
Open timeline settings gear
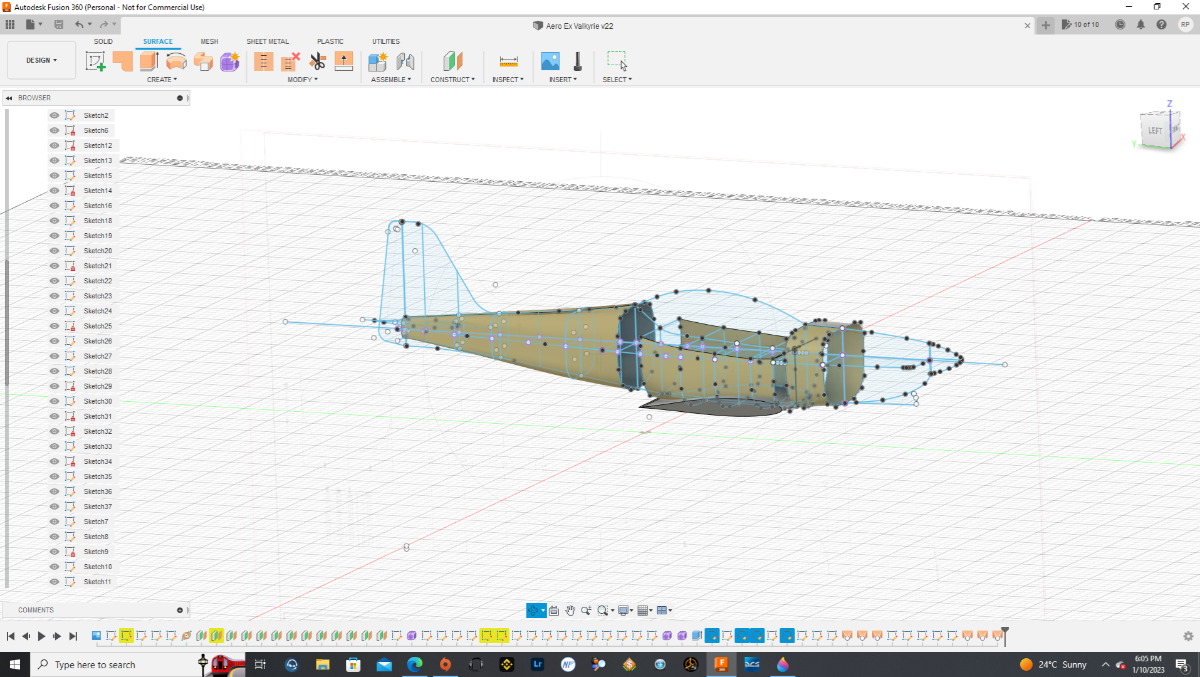(1187, 636)
